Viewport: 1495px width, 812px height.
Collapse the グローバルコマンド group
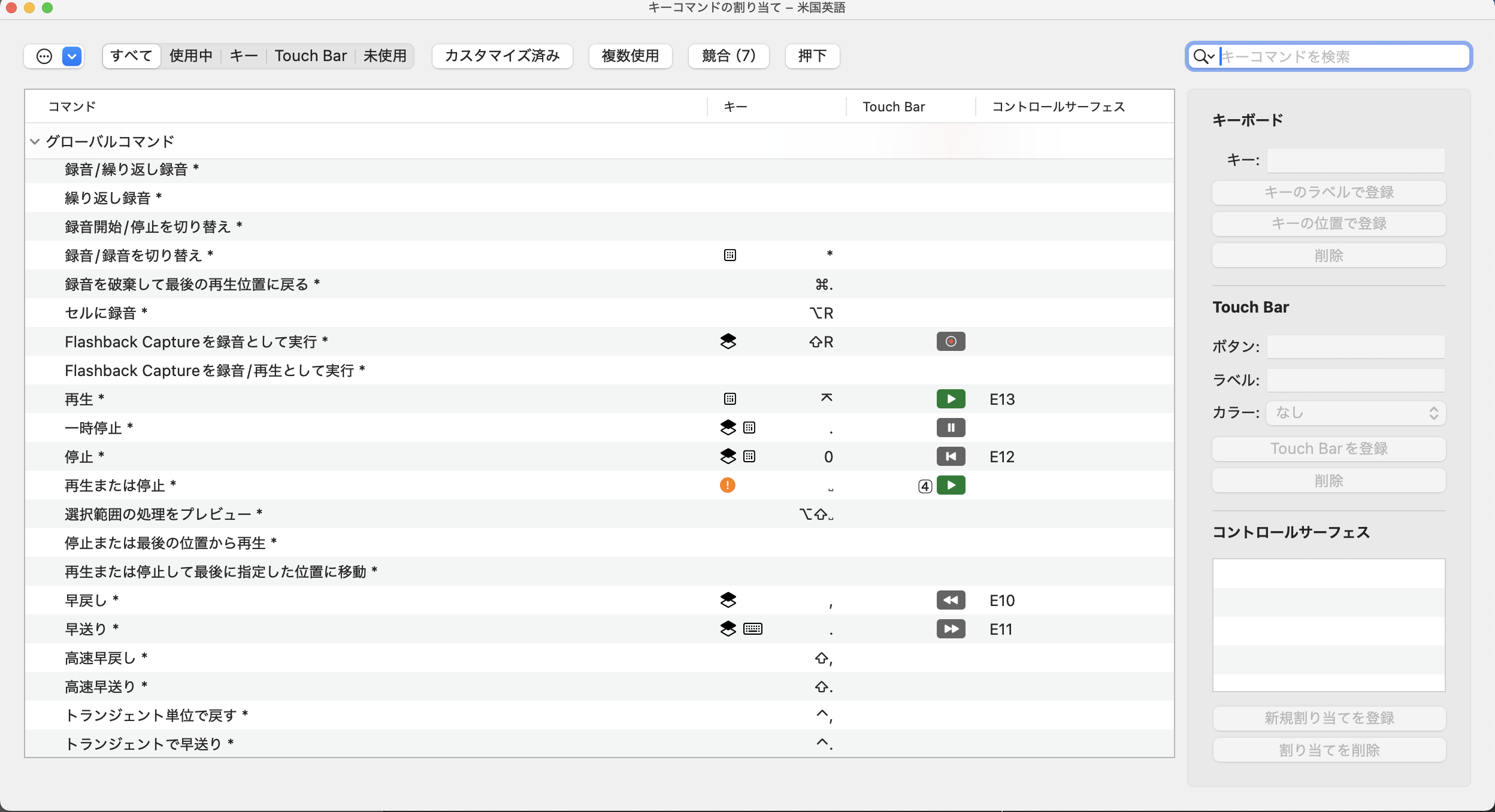(35, 141)
